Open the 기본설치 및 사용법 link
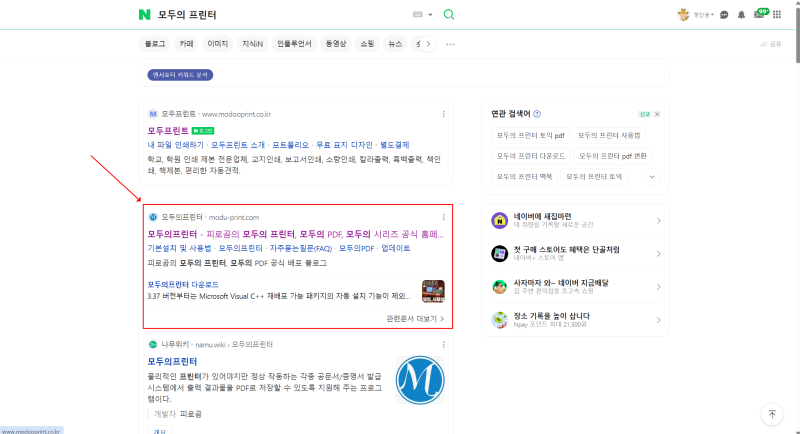This screenshot has width=800, height=434. click(179, 248)
